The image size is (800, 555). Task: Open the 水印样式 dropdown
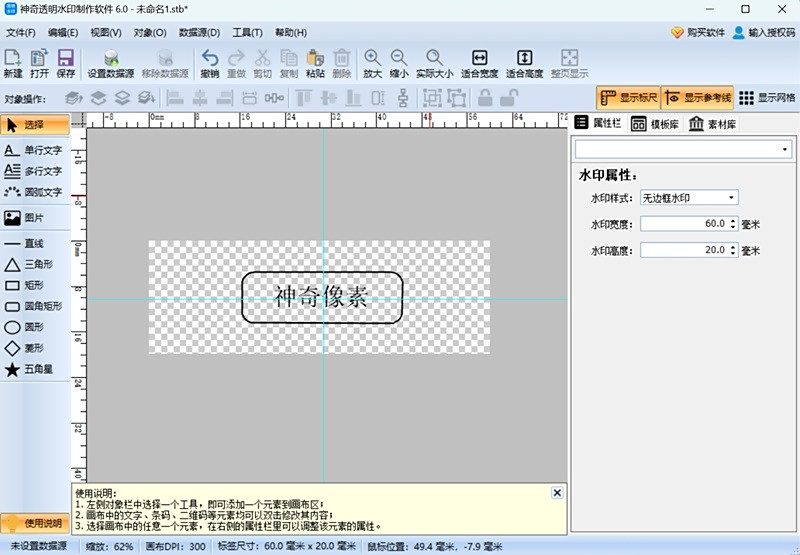(689, 198)
